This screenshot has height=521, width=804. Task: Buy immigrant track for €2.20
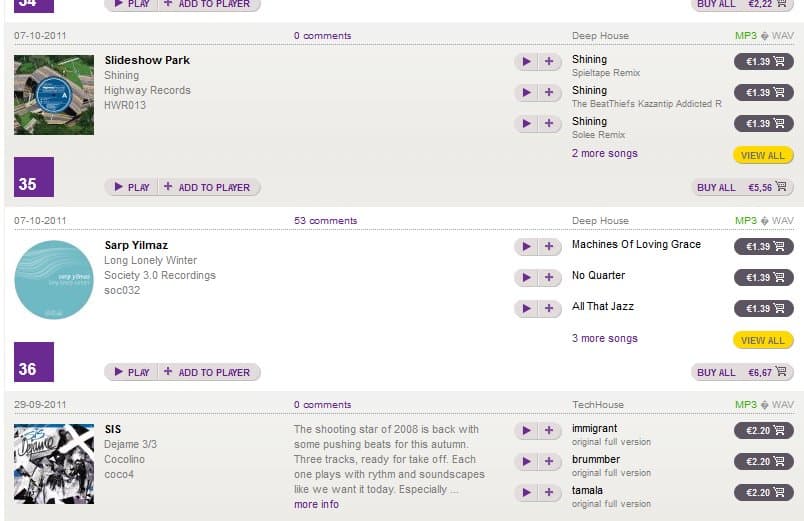[764, 430]
